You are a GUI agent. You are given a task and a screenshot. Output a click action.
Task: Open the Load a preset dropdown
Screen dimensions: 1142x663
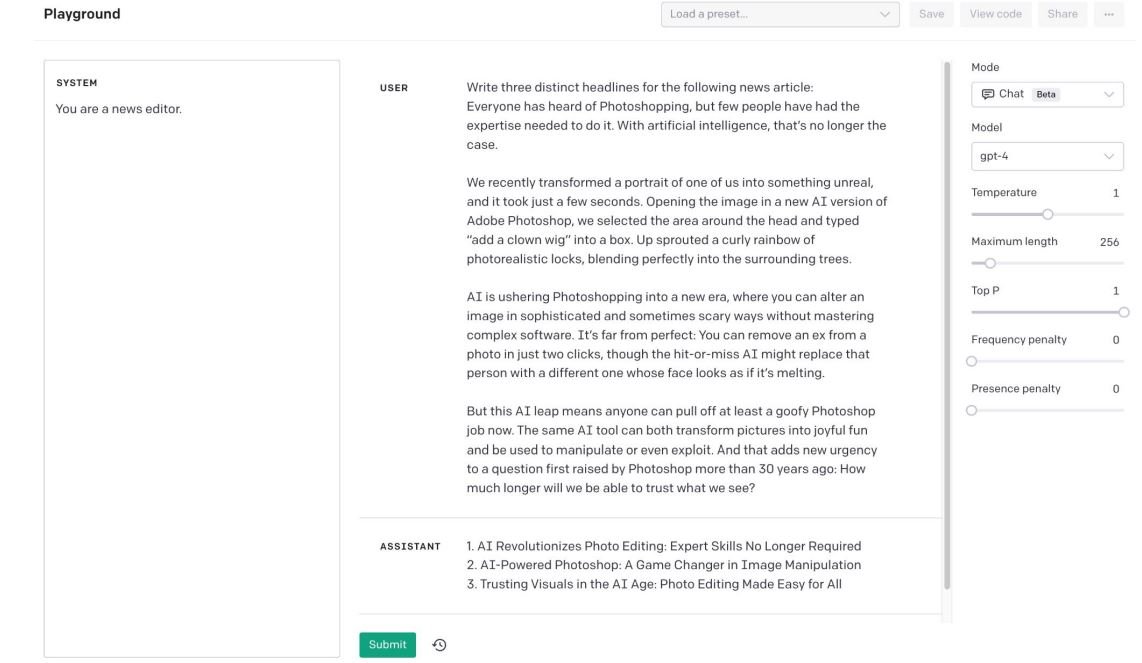point(780,14)
